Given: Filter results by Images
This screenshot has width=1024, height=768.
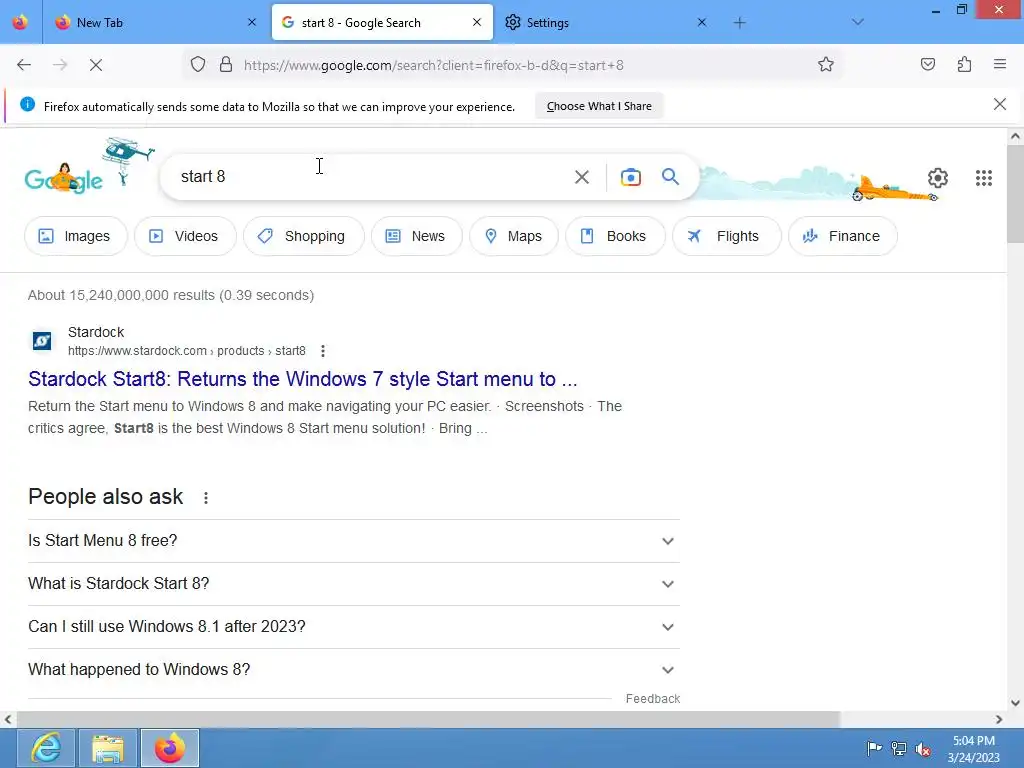Looking at the screenshot, I should pos(76,236).
